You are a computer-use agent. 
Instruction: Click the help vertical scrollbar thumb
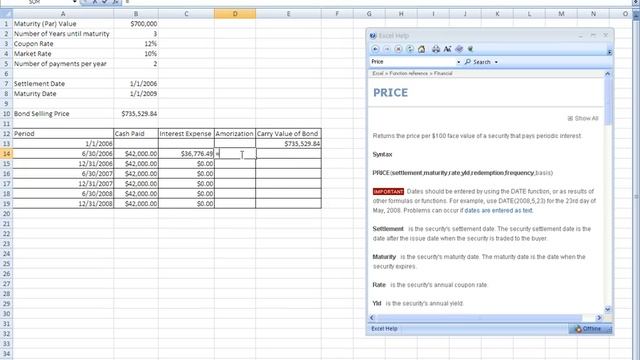point(607,101)
